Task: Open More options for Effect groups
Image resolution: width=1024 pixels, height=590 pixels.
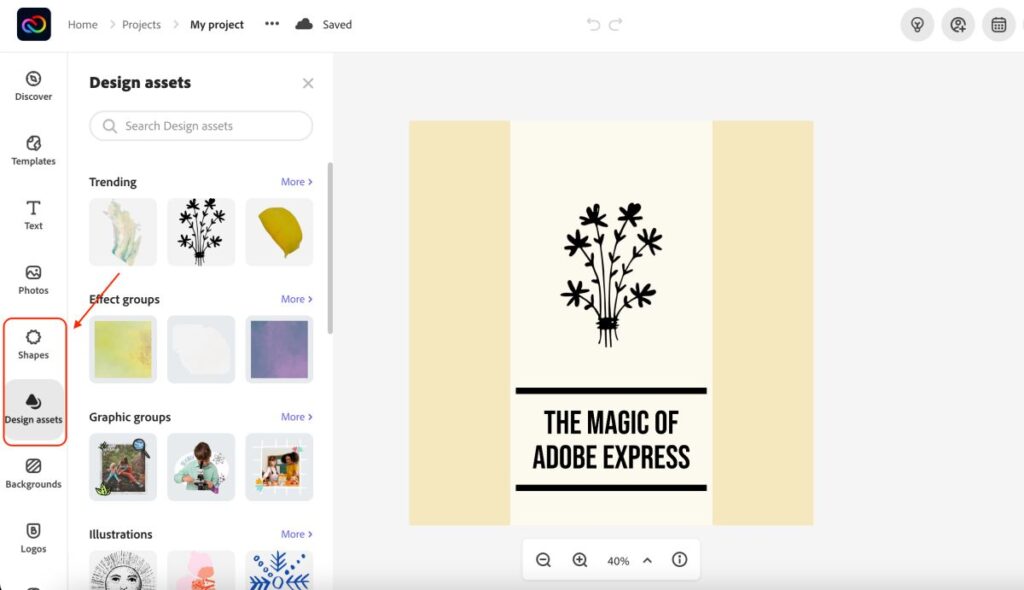Action: [294, 299]
